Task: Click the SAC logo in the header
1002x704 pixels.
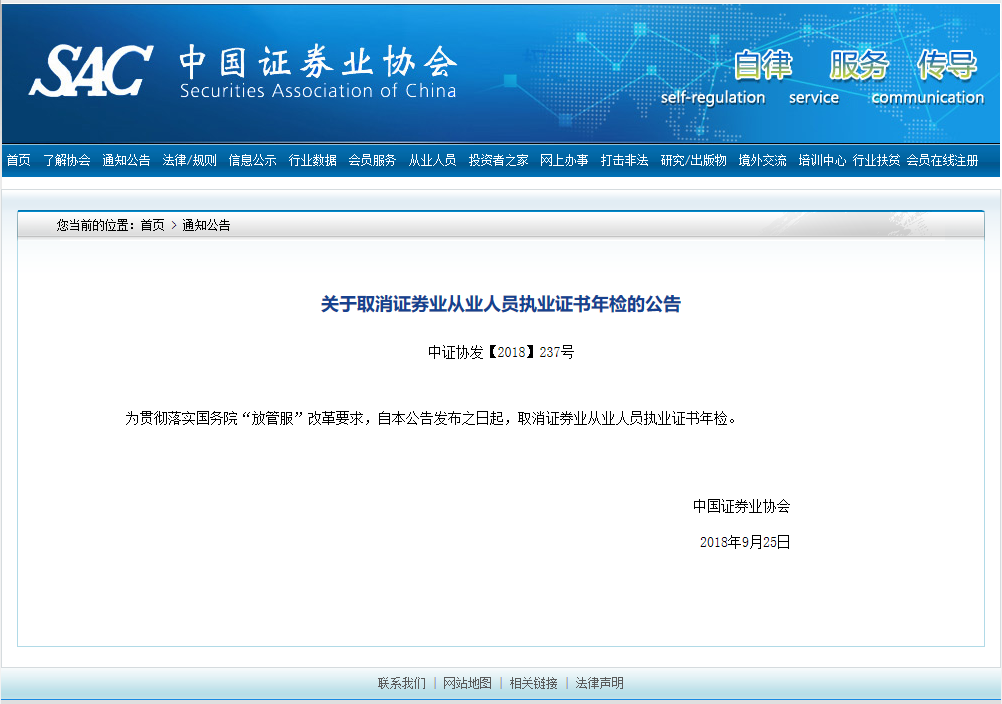Action: coord(92,70)
